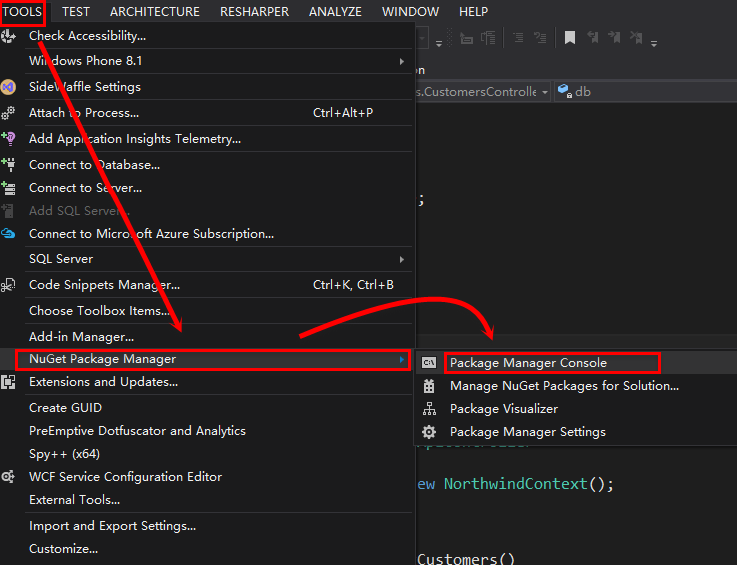Open the HELP menu
The height and width of the screenshot is (565, 737).
[473, 12]
